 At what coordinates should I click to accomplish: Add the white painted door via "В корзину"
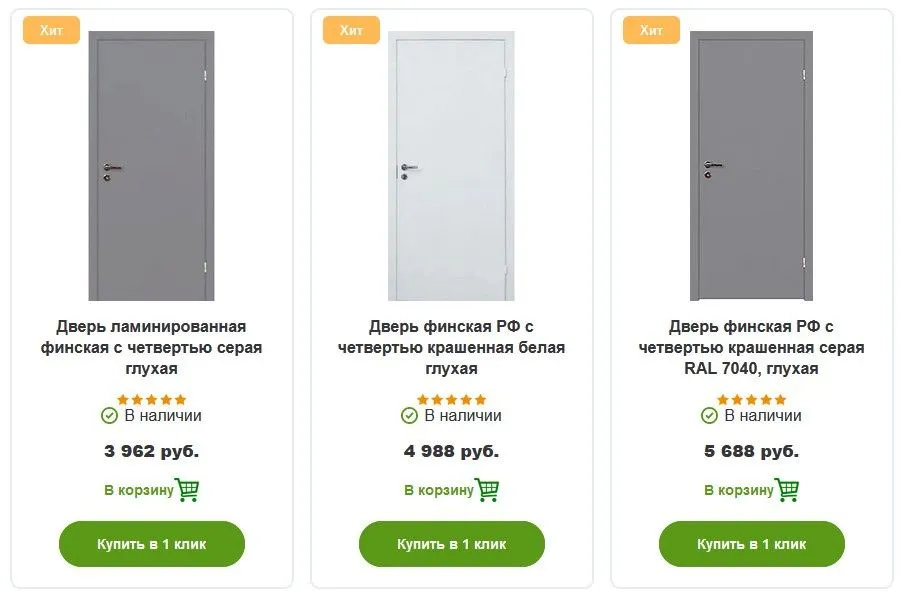[x=438, y=491]
